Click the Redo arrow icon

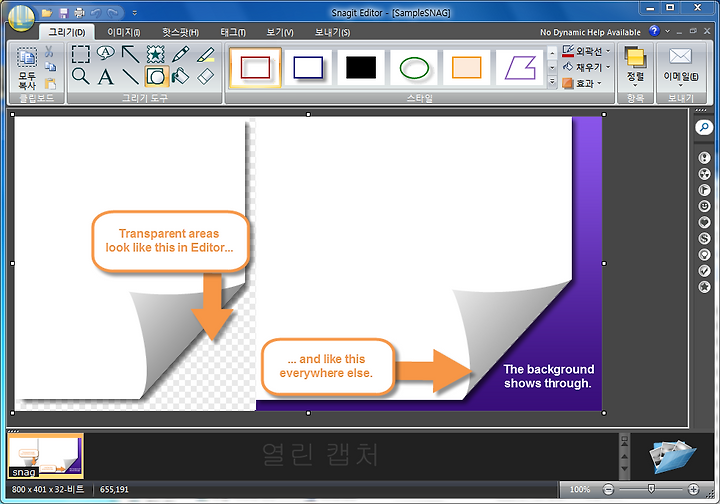point(112,13)
